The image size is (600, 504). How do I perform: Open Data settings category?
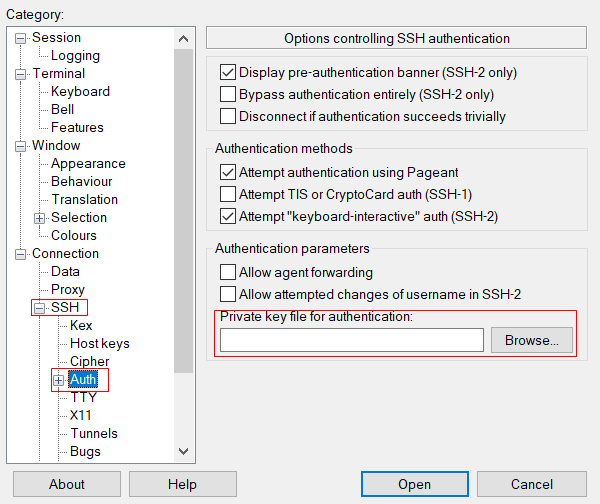click(65, 271)
